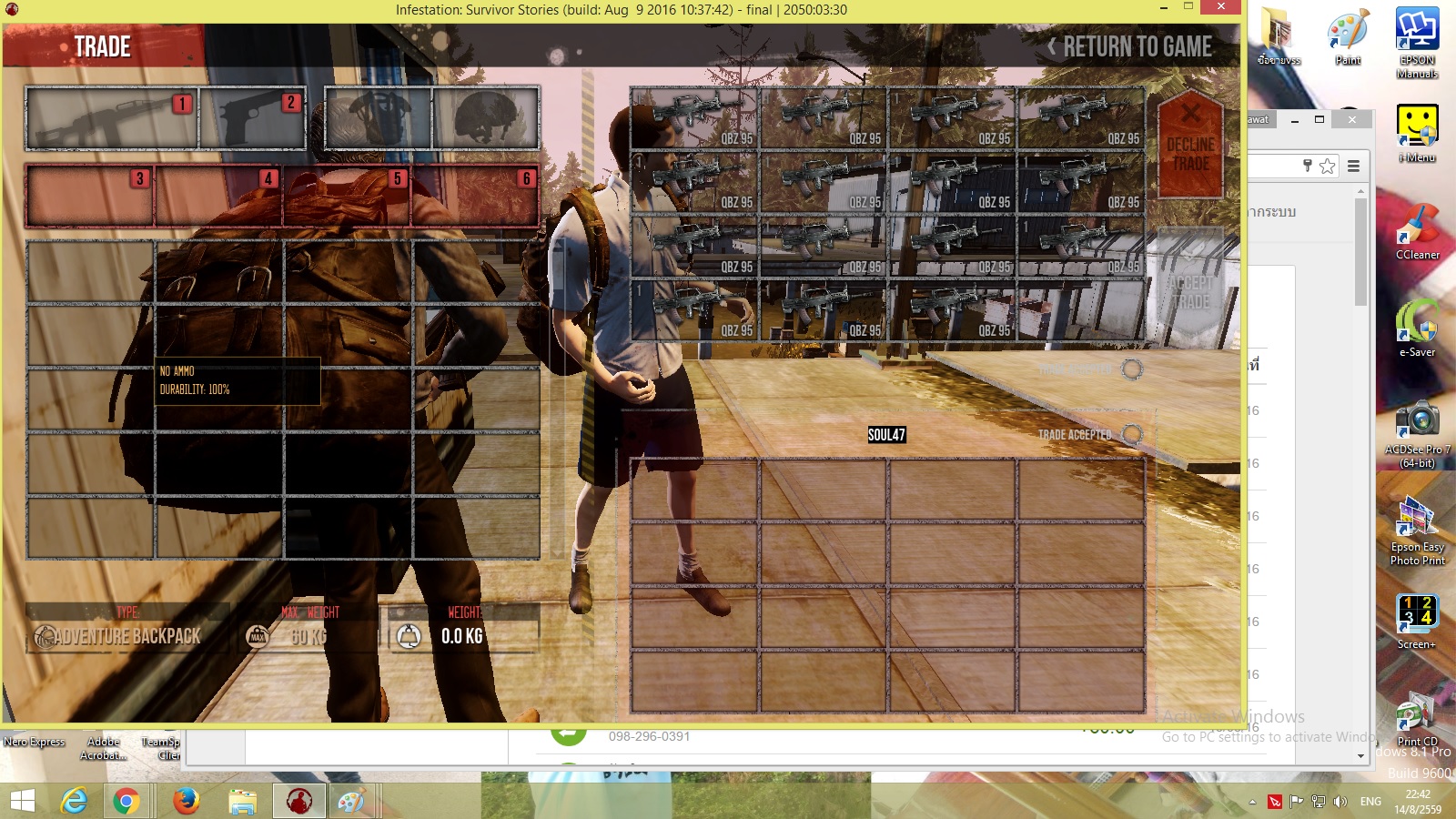Toggle the upper Trade Accepted indicator
The image size is (1456, 819).
tap(1132, 369)
